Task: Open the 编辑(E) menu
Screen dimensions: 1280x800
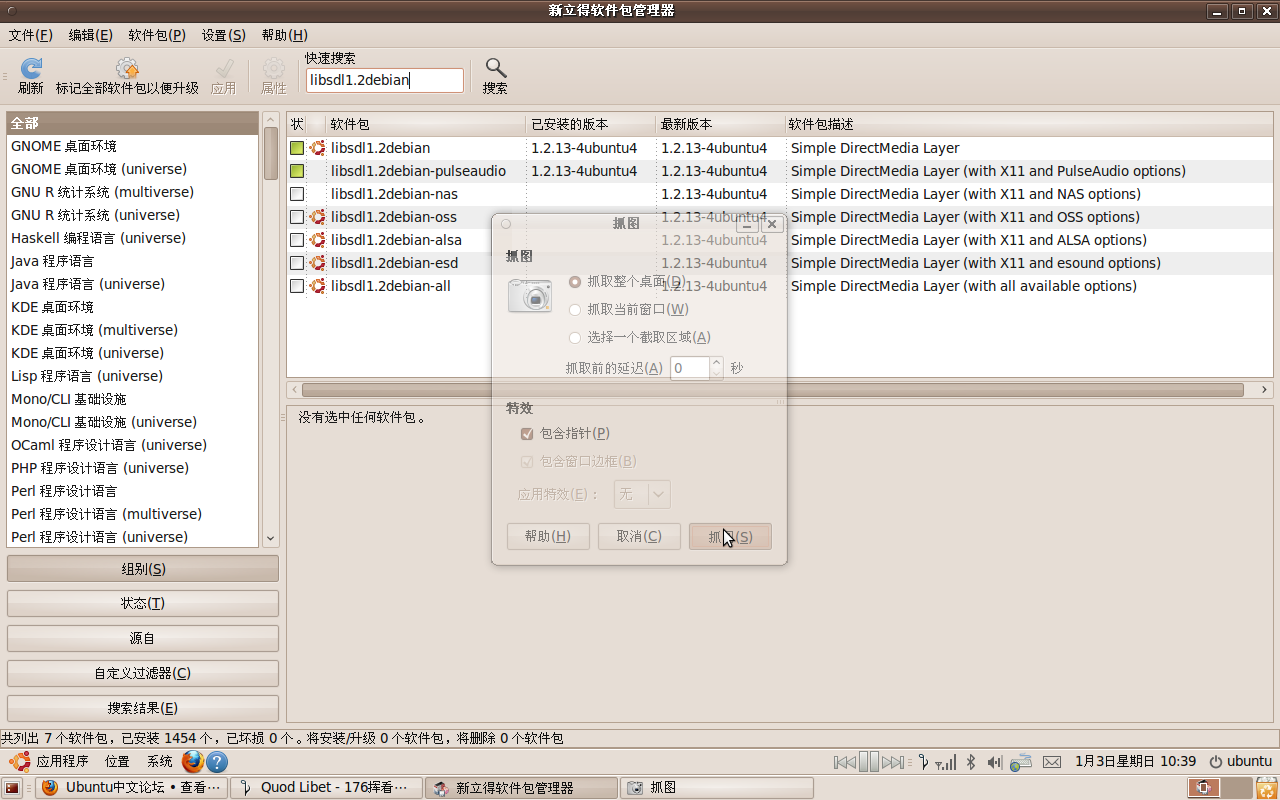Action: tap(90, 35)
